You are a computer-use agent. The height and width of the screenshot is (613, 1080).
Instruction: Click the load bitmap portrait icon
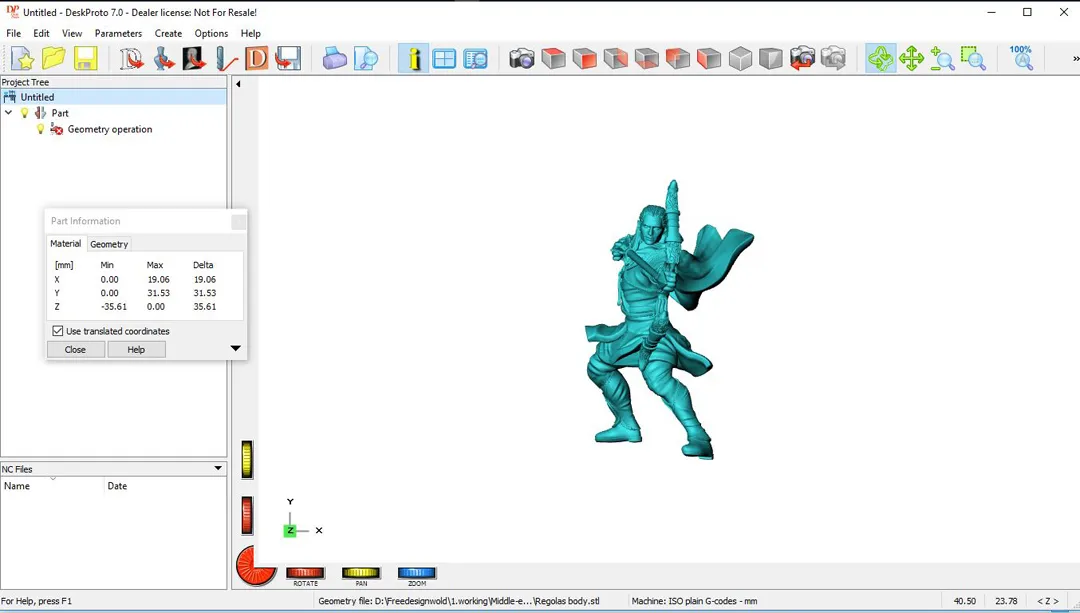point(194,59)
